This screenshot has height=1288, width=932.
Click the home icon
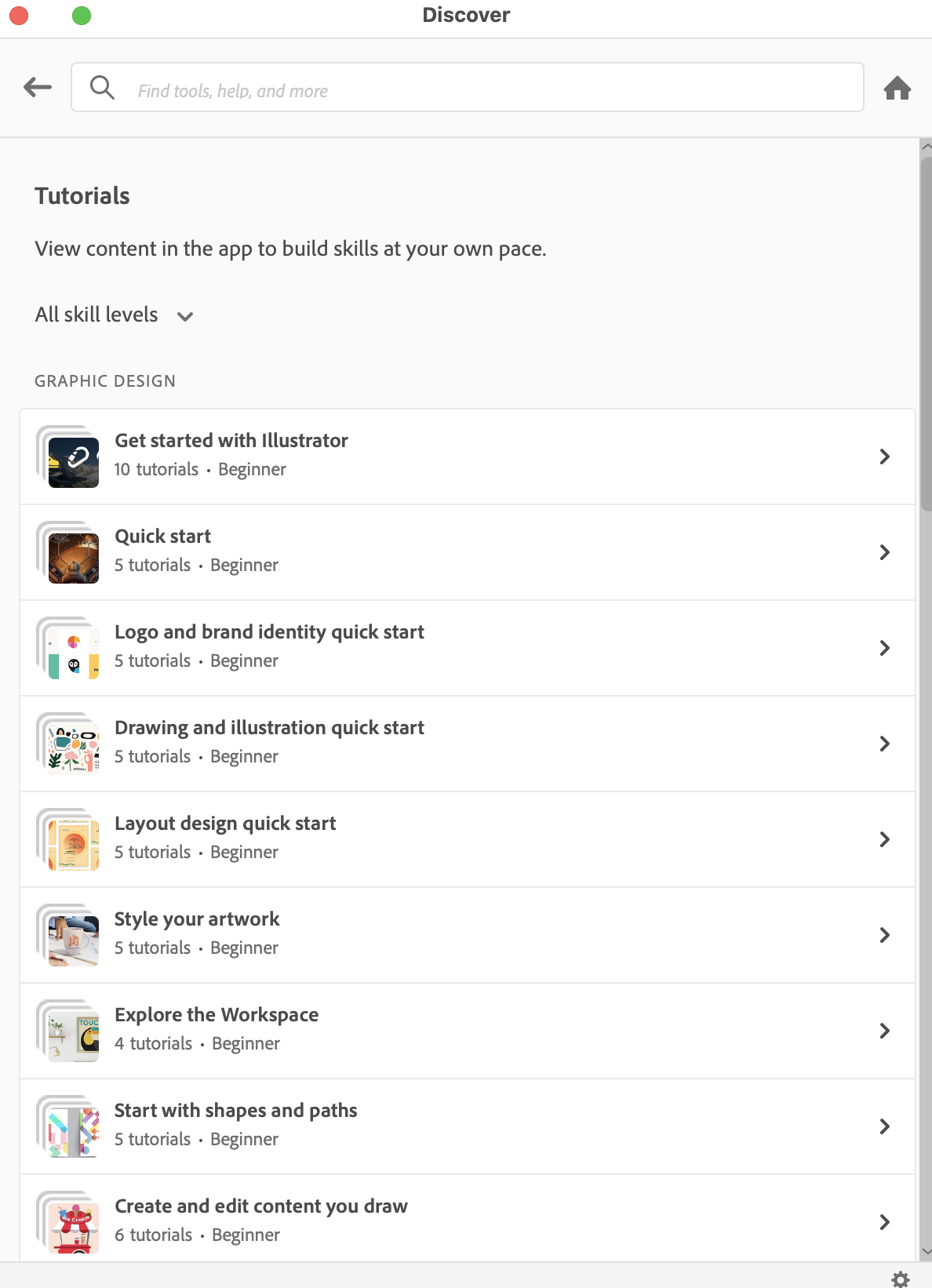897,88
